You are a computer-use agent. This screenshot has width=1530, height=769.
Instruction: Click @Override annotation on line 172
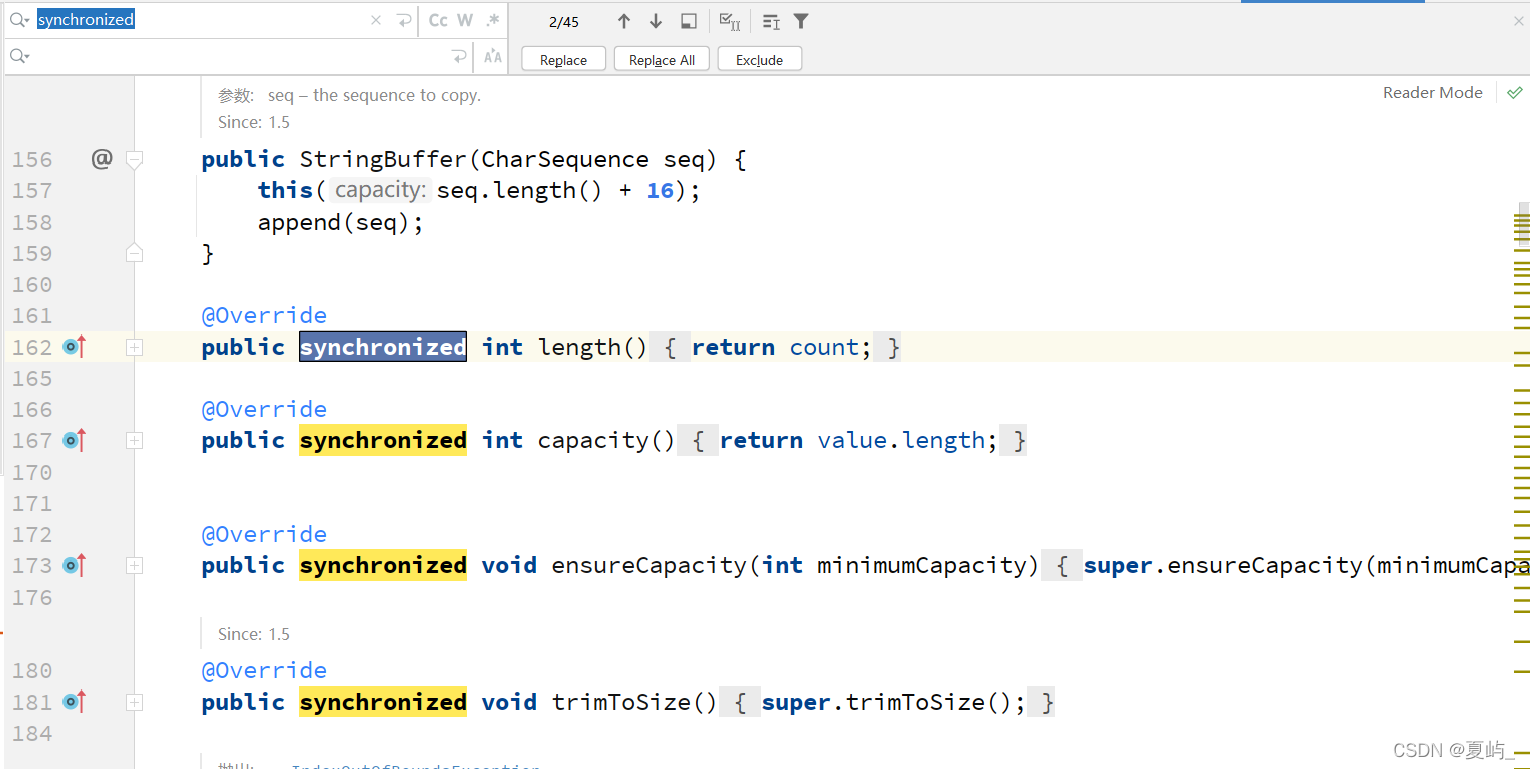point(264,534)
